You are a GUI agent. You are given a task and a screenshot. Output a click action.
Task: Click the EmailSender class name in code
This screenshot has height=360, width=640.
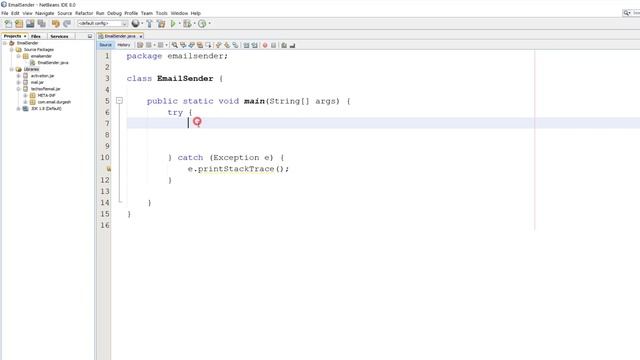point(185,78)
